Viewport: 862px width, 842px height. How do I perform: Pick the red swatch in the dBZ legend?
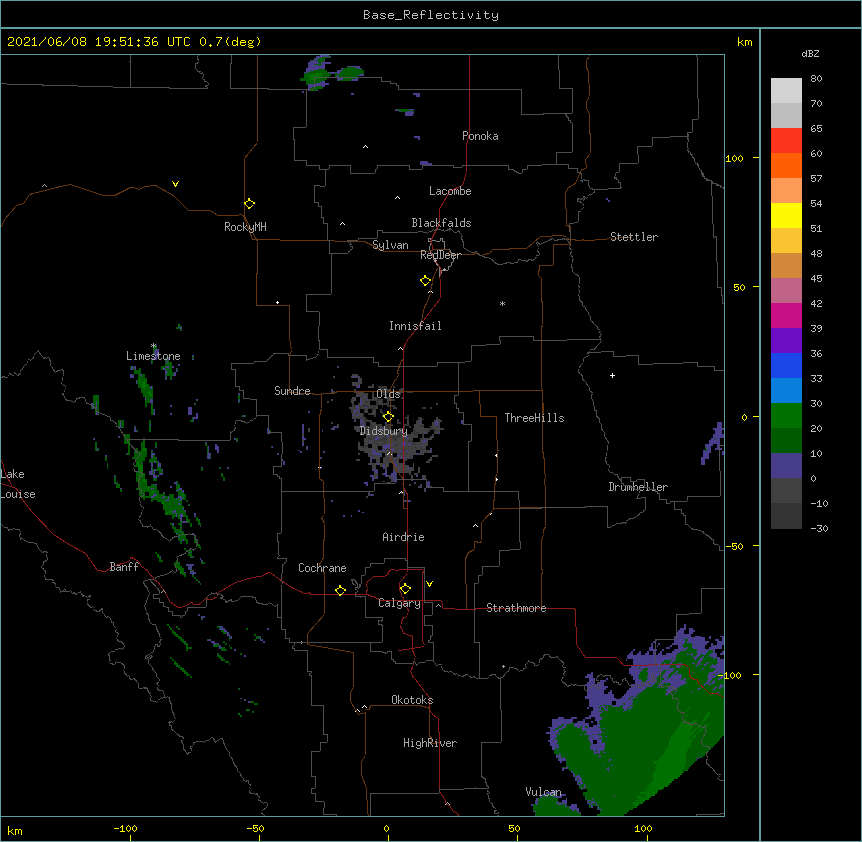(786, 141)
